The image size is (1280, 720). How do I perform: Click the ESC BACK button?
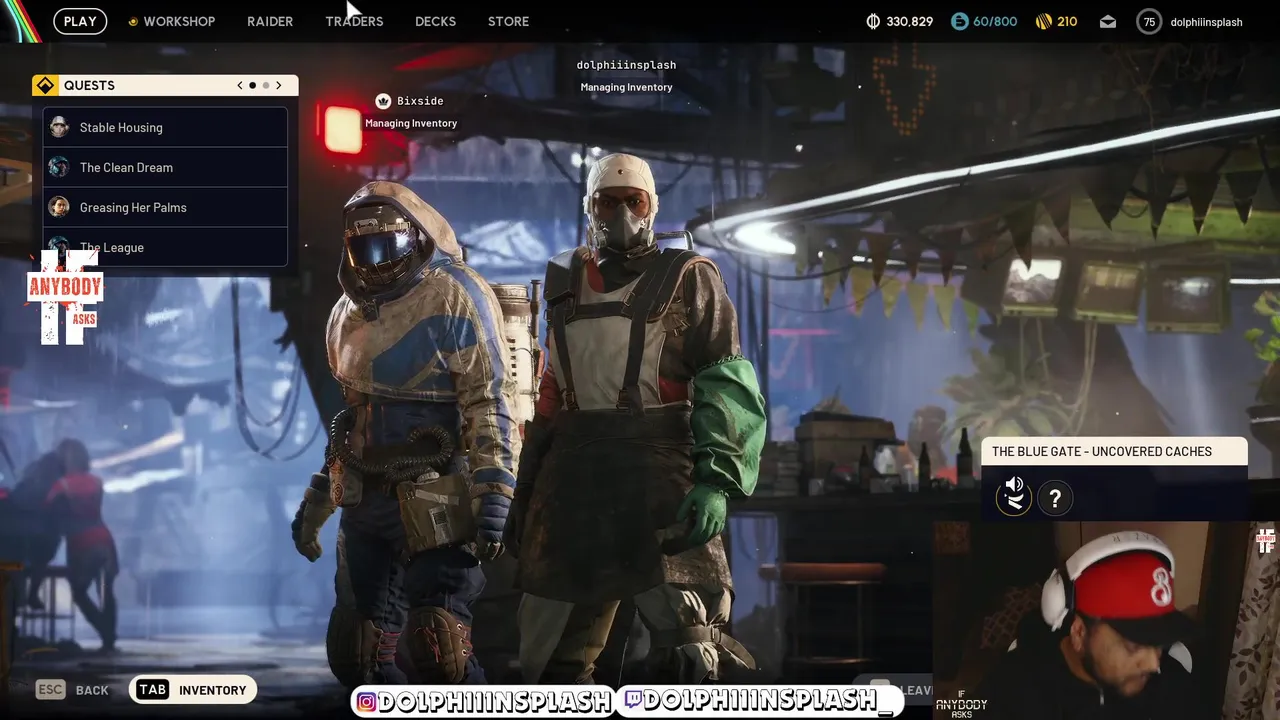point(72,690)
